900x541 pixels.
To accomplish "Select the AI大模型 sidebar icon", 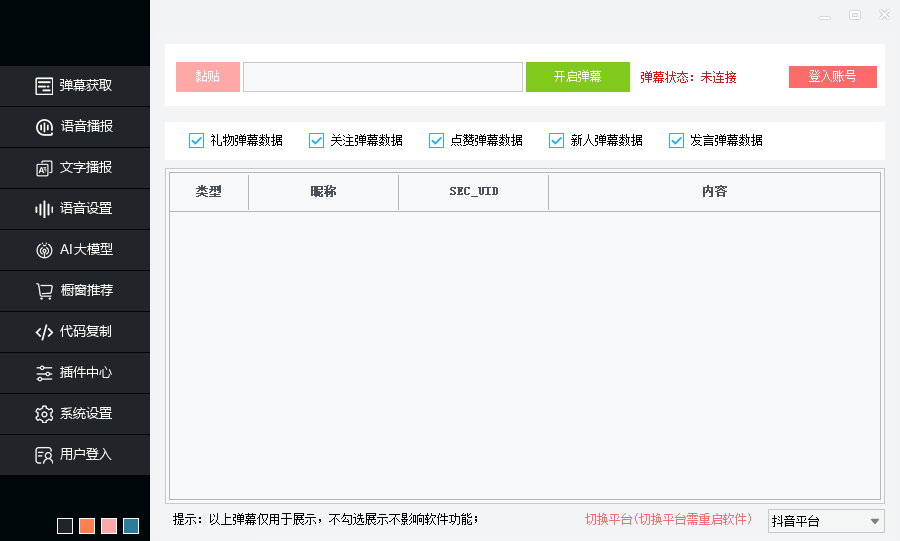I will click(x=44, y=250).
